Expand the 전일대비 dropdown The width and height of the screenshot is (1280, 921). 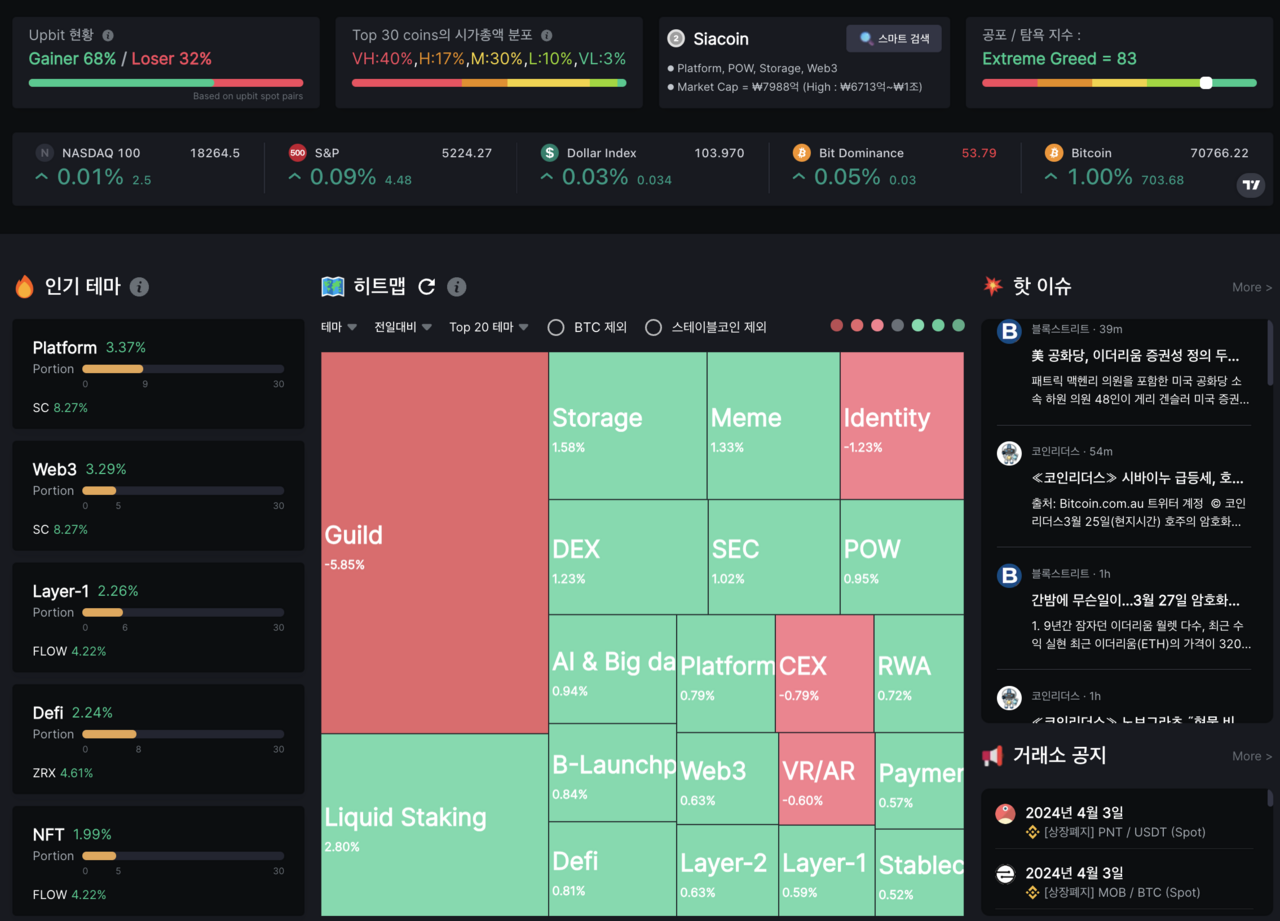pos(403,327)
